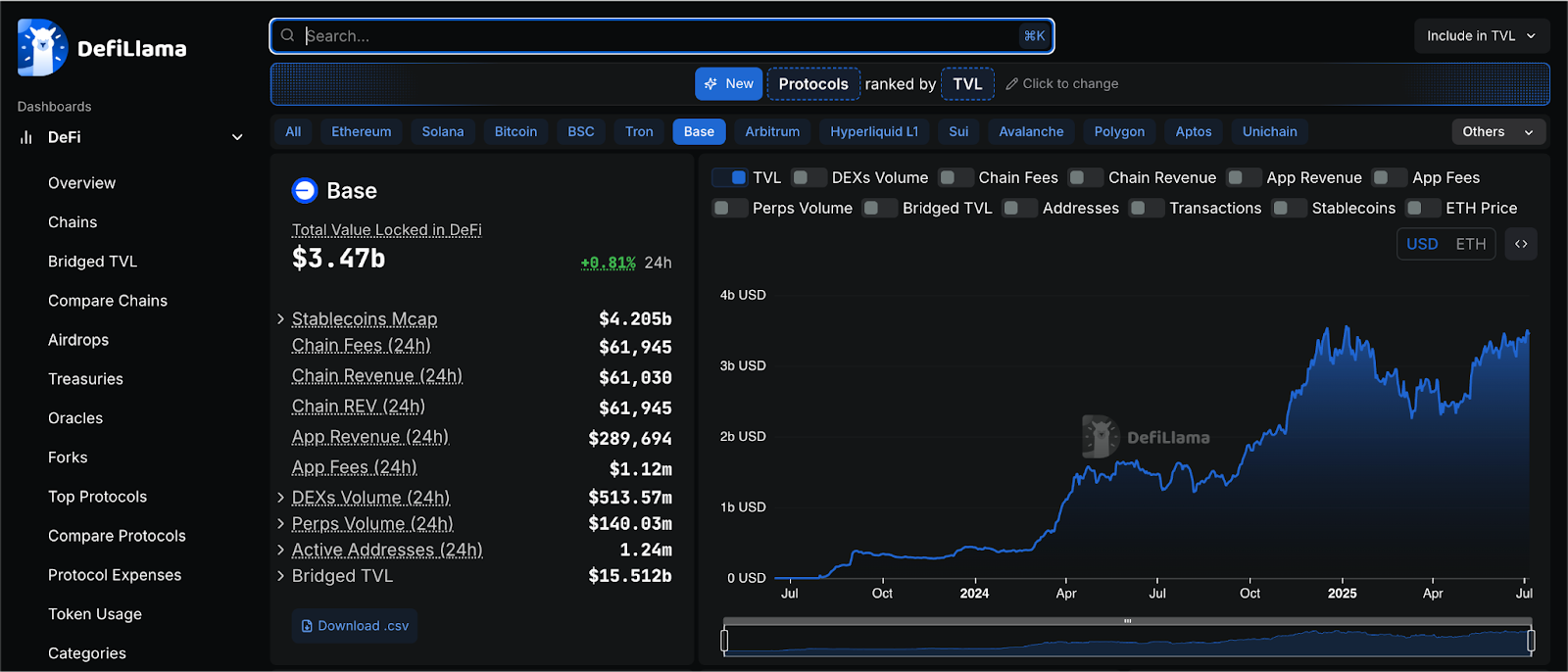Click the DeFi bar chart icon in sidebar

pos(26,137)
